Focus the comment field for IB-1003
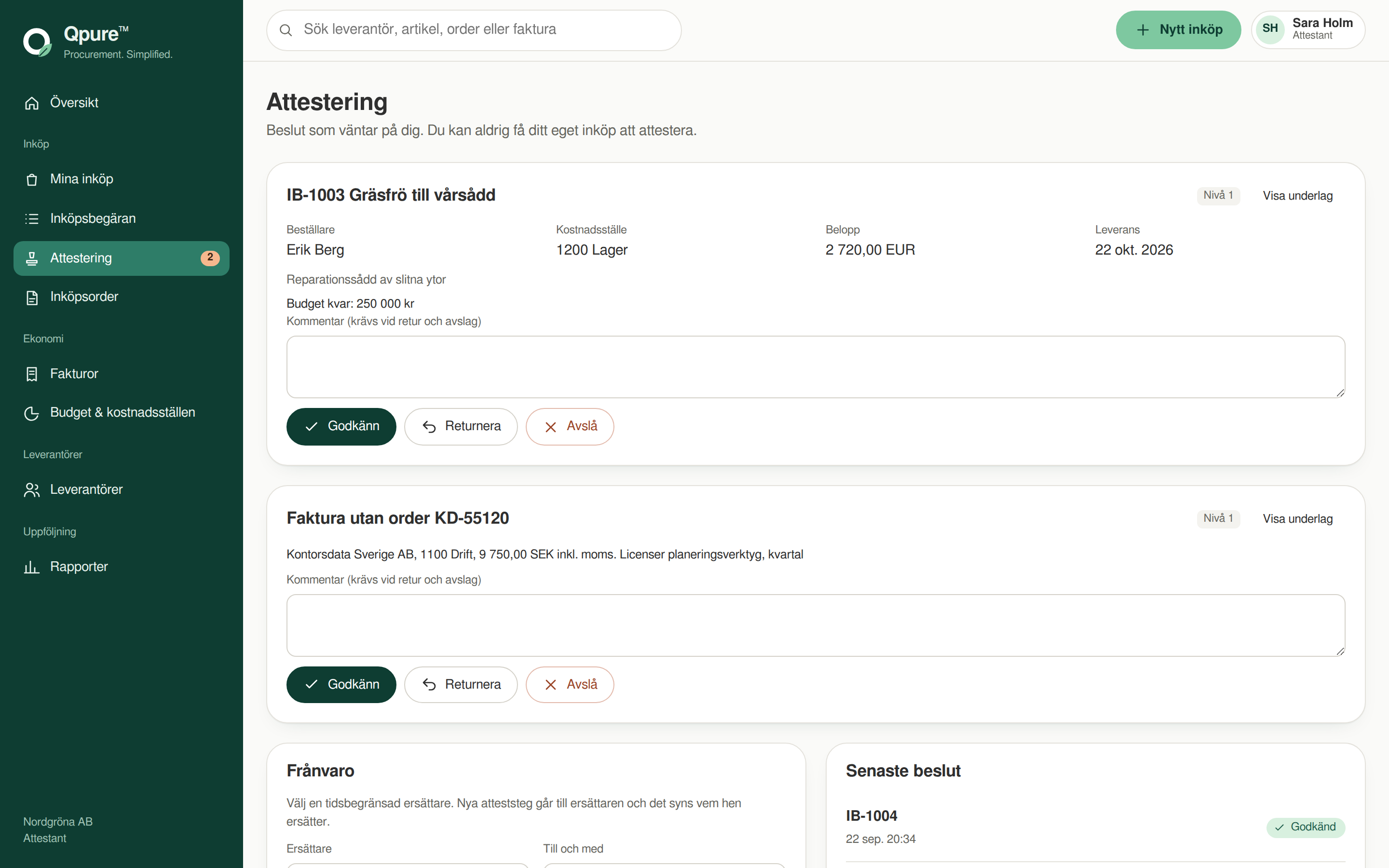1389x868 pixels. tap(815, 367)
